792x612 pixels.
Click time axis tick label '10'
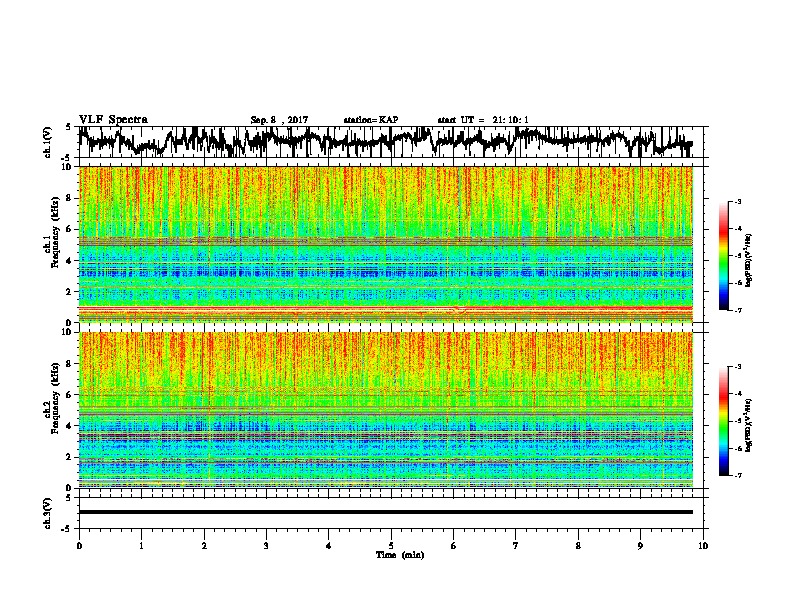pos(703,546)
